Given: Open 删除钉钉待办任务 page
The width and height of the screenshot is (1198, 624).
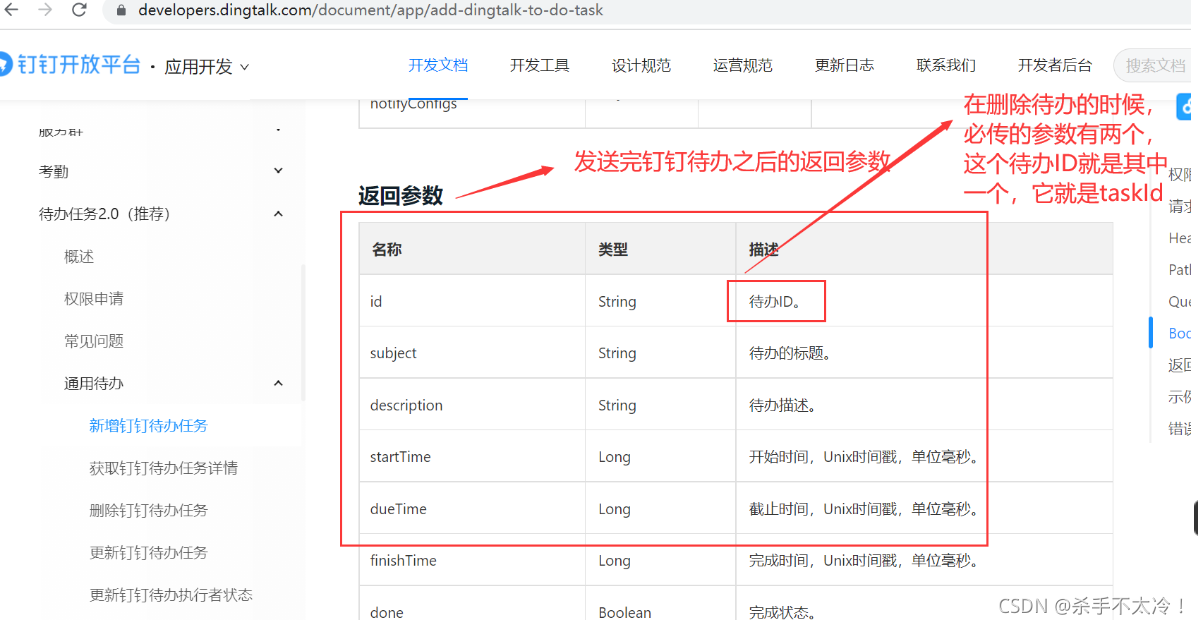Looking at the screenshot, I should 148,510.
